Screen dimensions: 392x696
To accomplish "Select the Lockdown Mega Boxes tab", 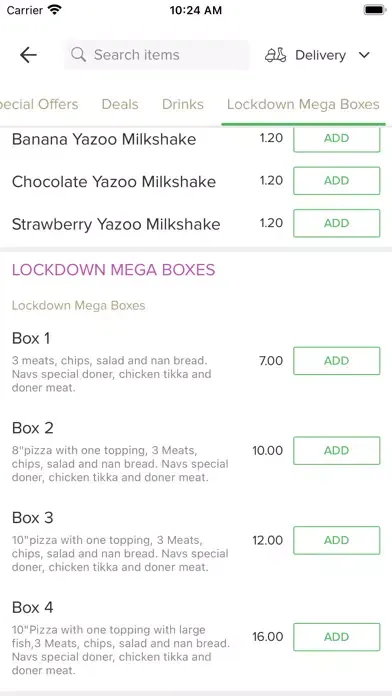I will (303, 105).
